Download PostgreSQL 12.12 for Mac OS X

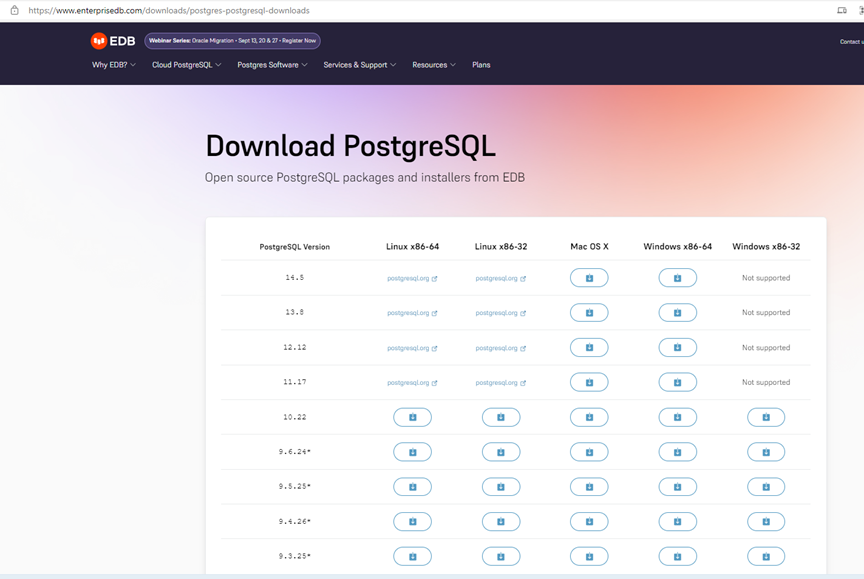click(589, 348)
